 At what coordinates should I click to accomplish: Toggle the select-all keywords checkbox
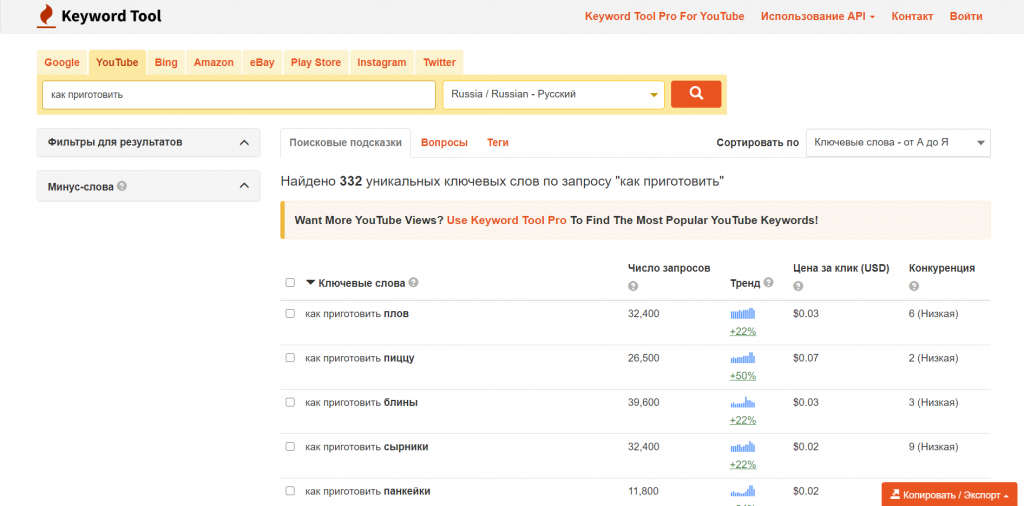click(290, 283)
